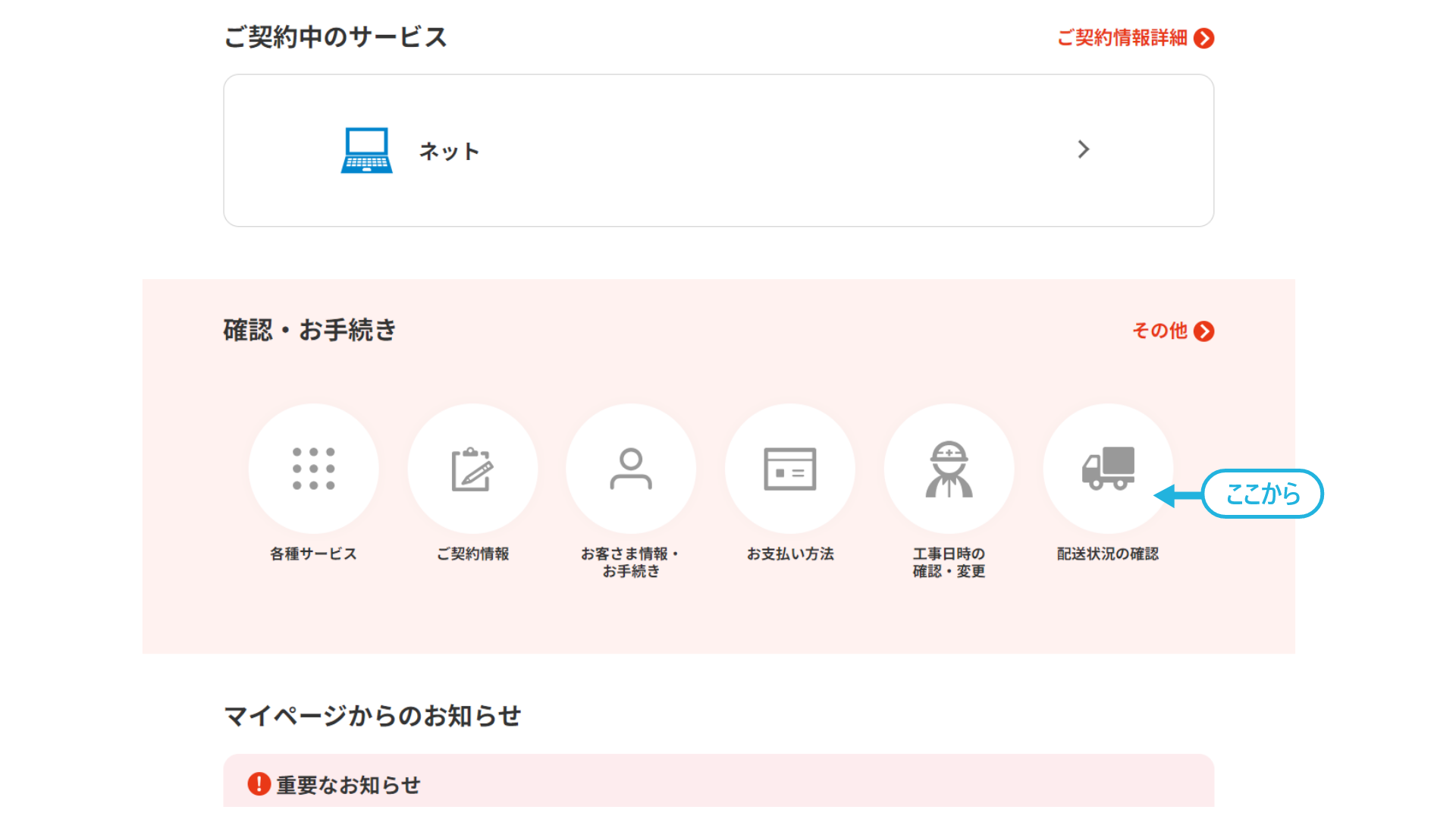The image size is (1456, 819).
Task: Click the 配送状況の確認 truck icon
Action: pos(1108,469)
